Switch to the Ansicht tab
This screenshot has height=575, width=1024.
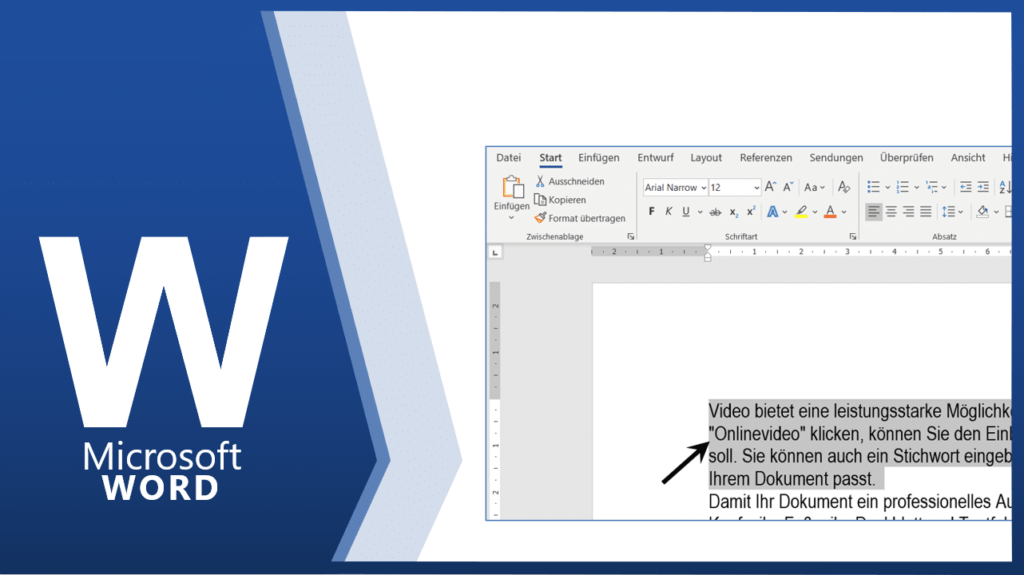[x=968, y=157]
